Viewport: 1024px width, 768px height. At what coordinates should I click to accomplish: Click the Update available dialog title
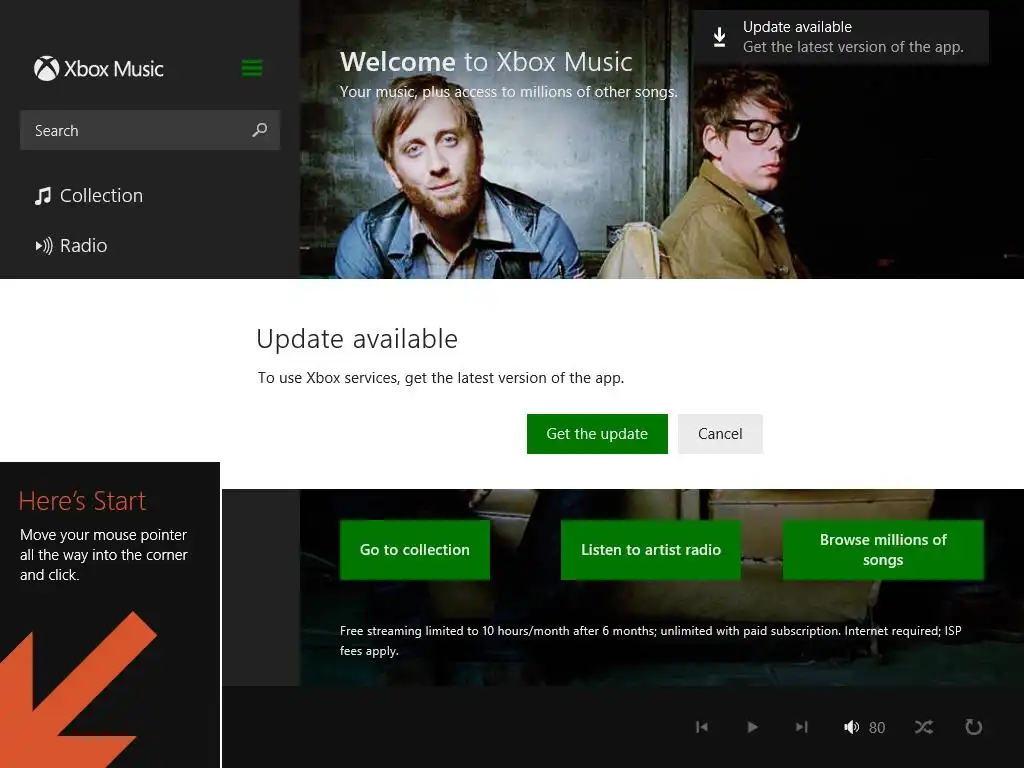coord(357,339)
